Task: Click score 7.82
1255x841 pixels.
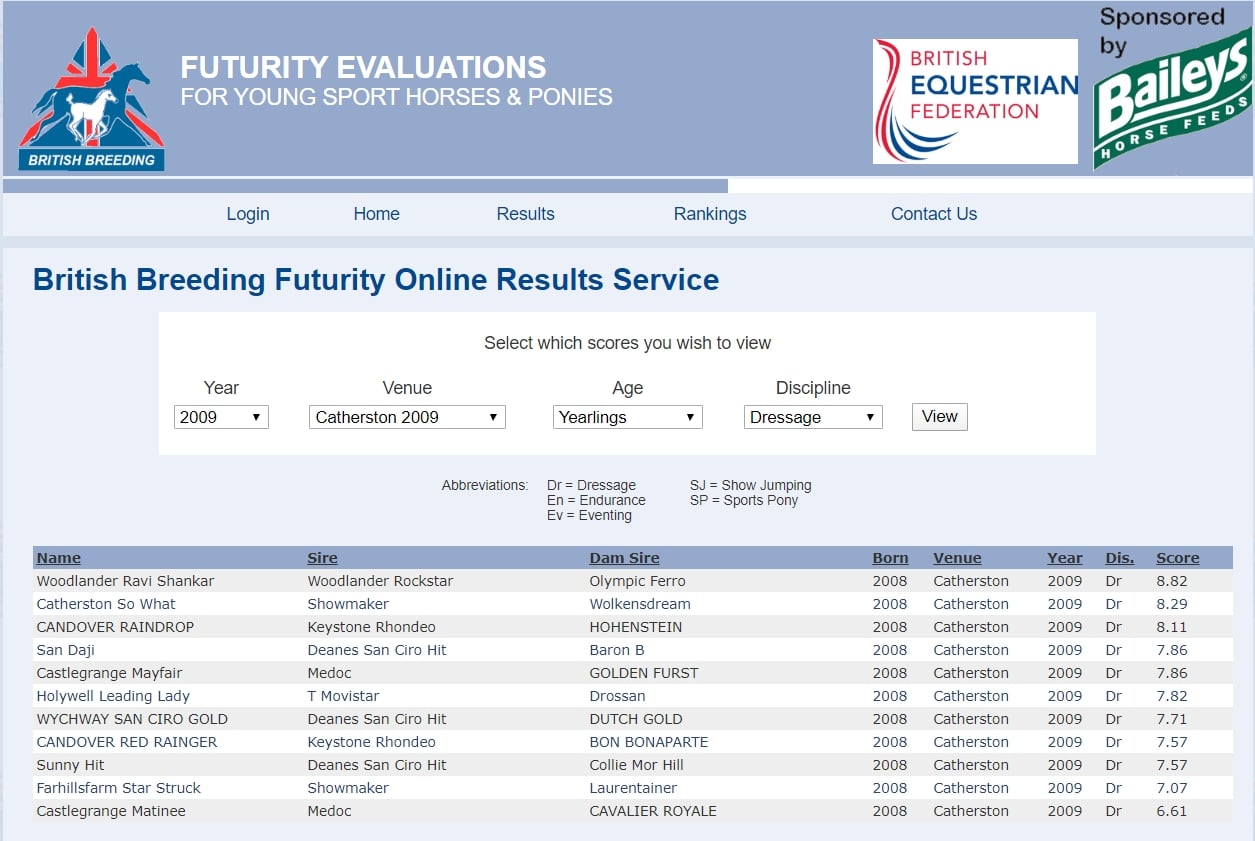Action: (x=1172, y=696)
